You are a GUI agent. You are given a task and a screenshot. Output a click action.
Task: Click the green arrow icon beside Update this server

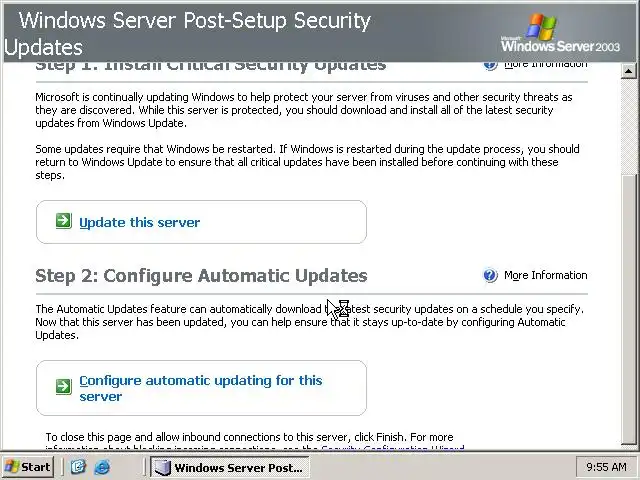[63, 221]
